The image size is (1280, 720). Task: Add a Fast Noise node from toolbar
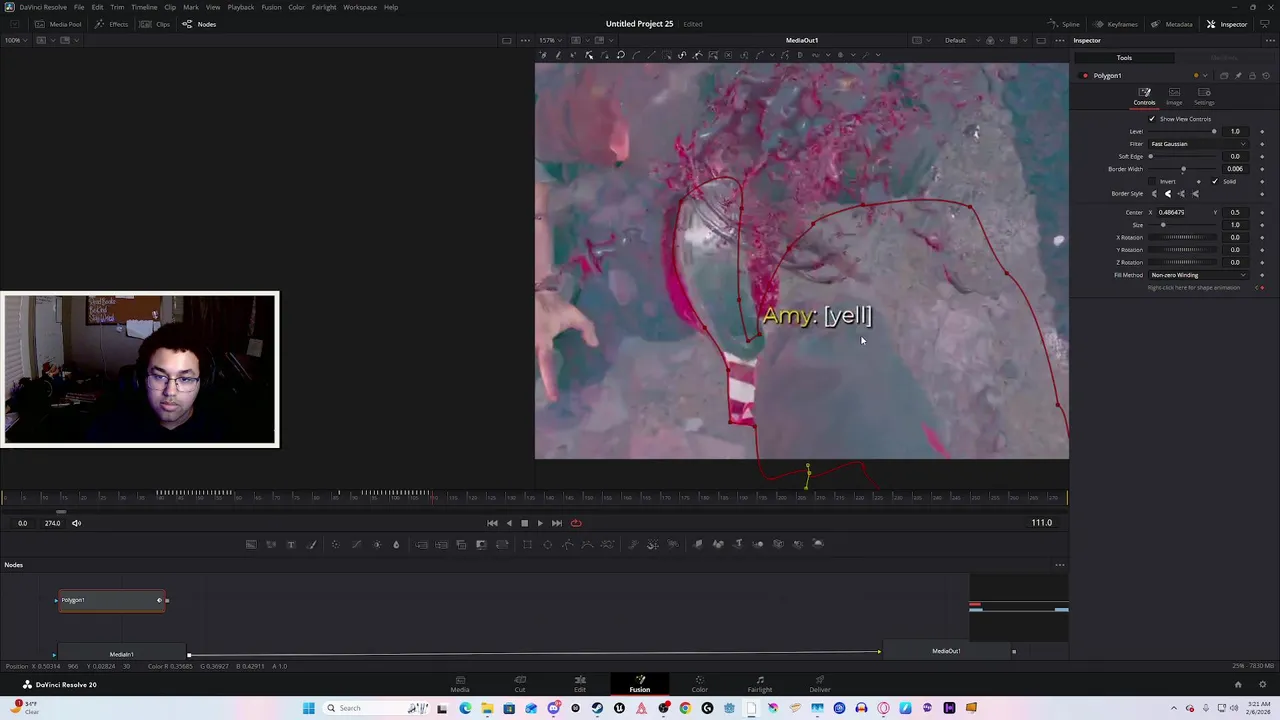point(271,544)
